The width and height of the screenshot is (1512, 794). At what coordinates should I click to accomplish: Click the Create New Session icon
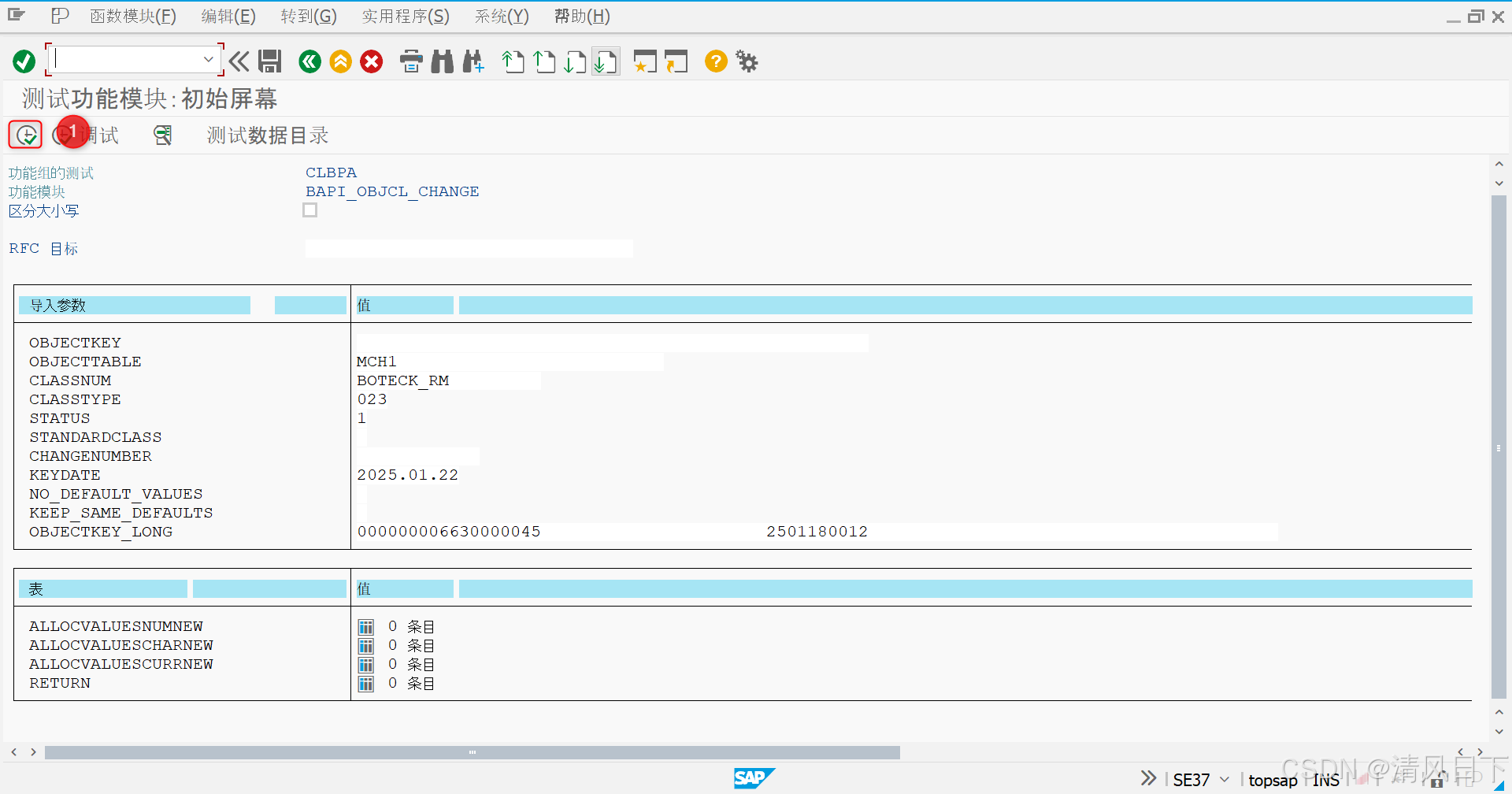[x=645, y=61]
